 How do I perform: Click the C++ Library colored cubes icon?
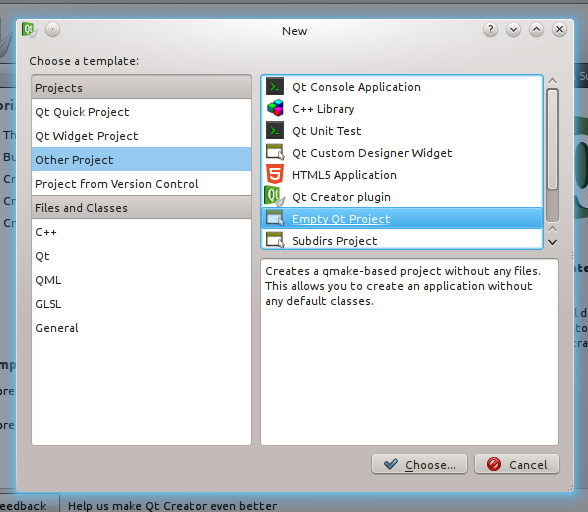(275, 108)
